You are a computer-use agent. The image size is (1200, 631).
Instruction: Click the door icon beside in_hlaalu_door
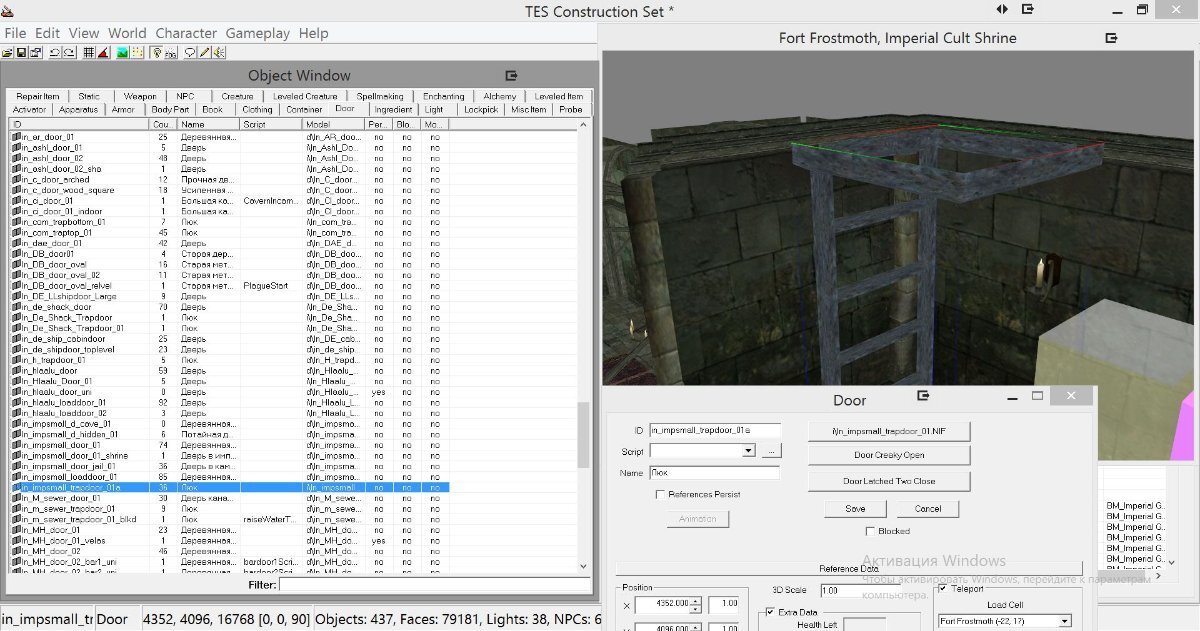(15, 371)
